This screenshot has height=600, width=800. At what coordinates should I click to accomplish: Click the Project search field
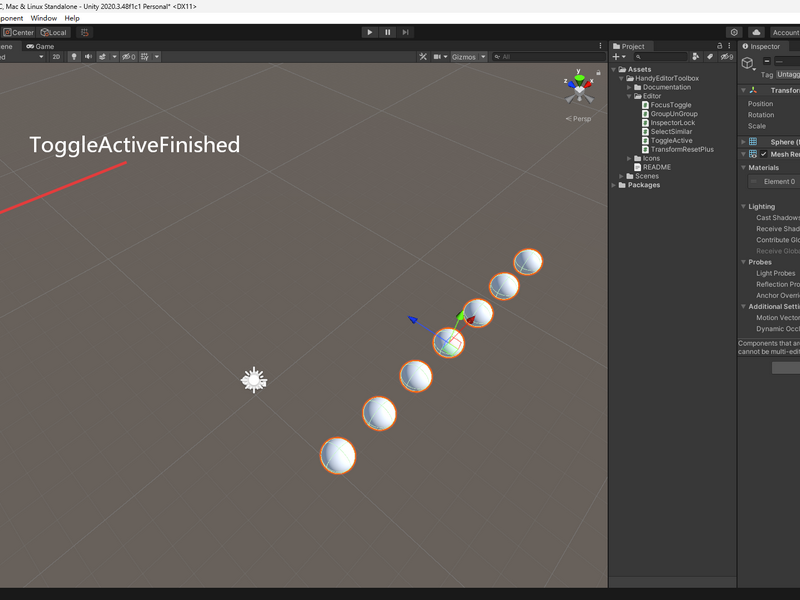coord(660,57)
